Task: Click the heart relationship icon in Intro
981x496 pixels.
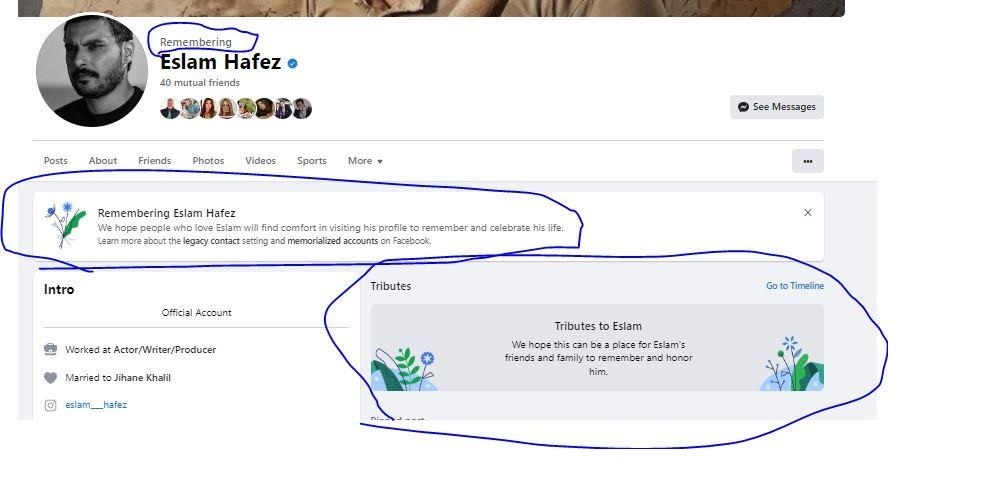Action: coord(51,378)
